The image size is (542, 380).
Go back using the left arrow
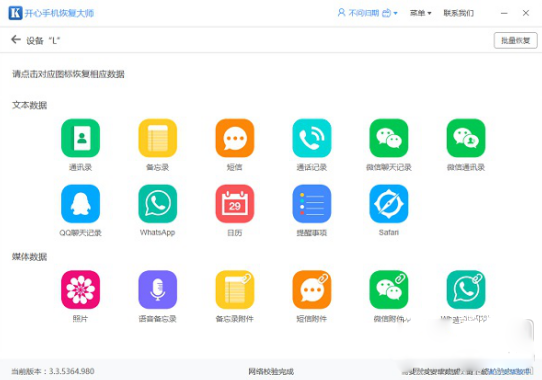coord(16,40)
